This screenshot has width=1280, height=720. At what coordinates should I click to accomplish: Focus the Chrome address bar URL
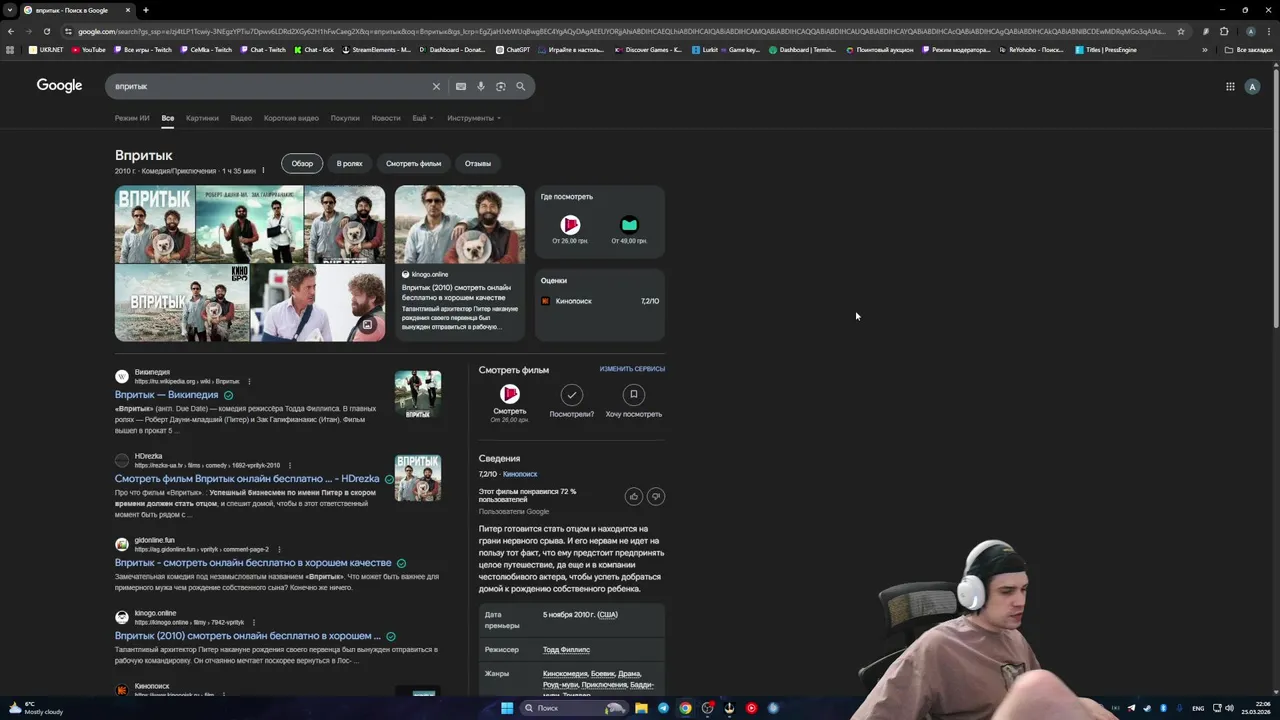point(620,31)
